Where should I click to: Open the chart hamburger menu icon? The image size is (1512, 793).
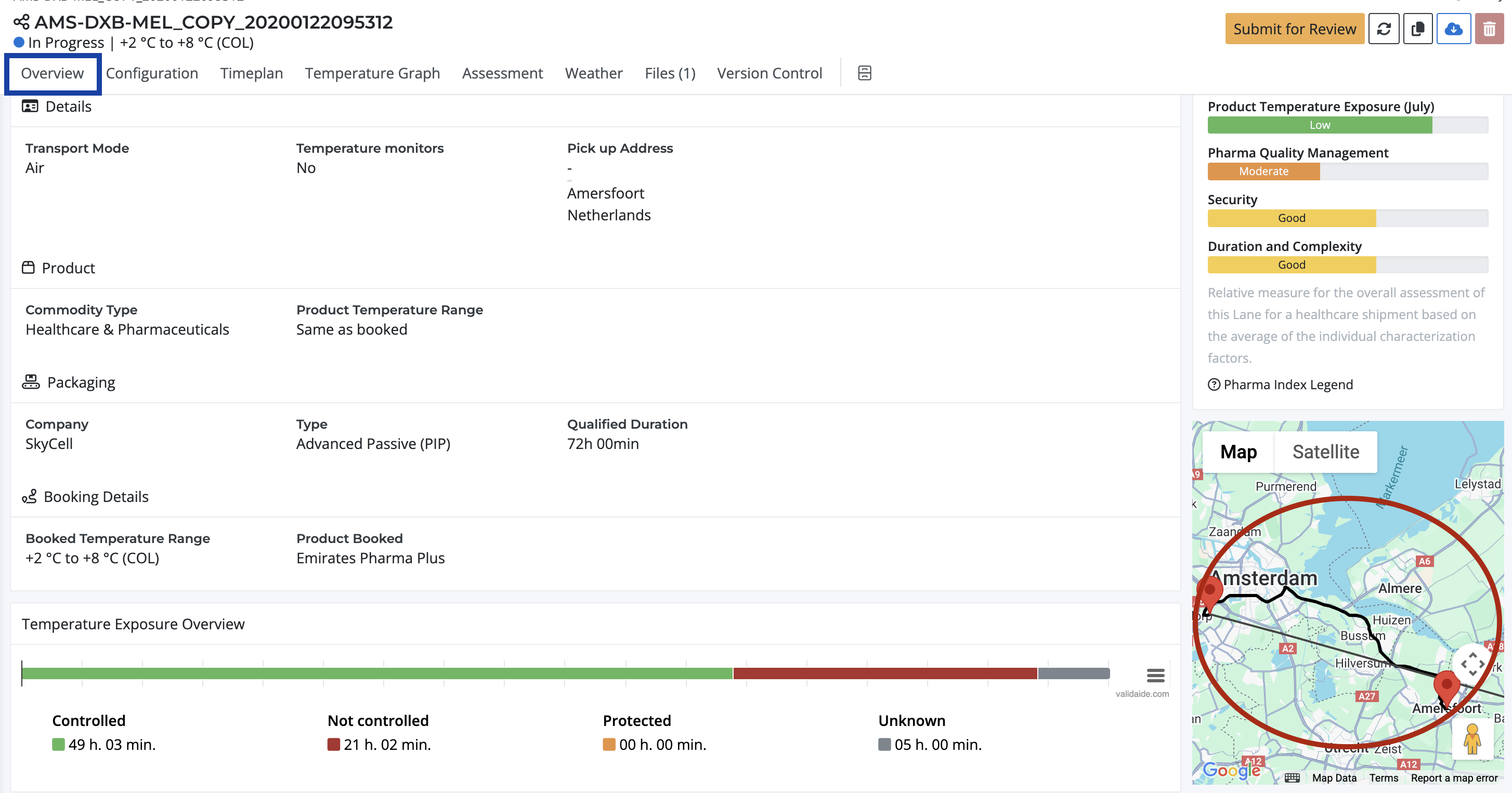click(x=1155, y=675)
